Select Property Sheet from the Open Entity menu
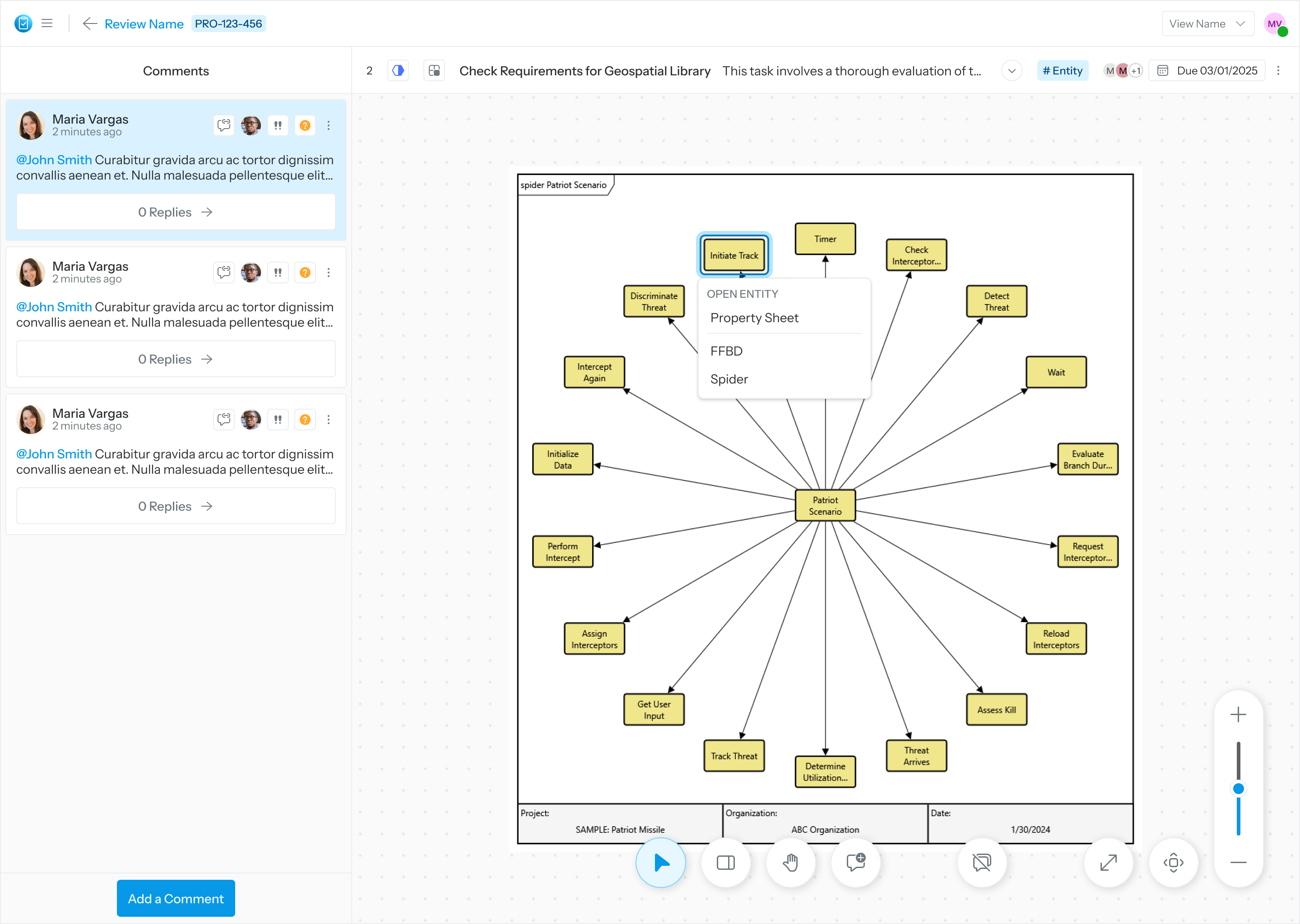Image resolution: width=1300 pixels, height=924 pixels. 754,318
